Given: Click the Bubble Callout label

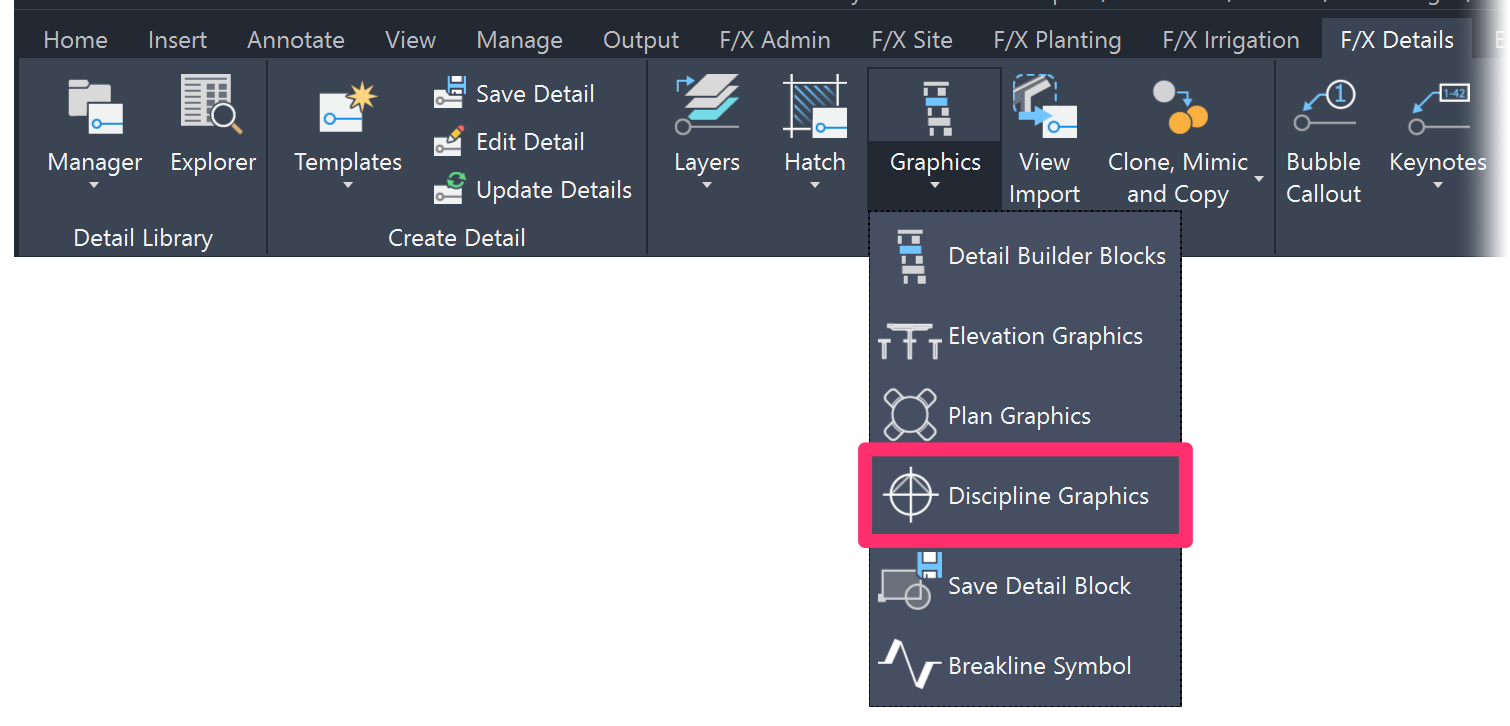Looking at the screenshot, I should point(1324,178).
